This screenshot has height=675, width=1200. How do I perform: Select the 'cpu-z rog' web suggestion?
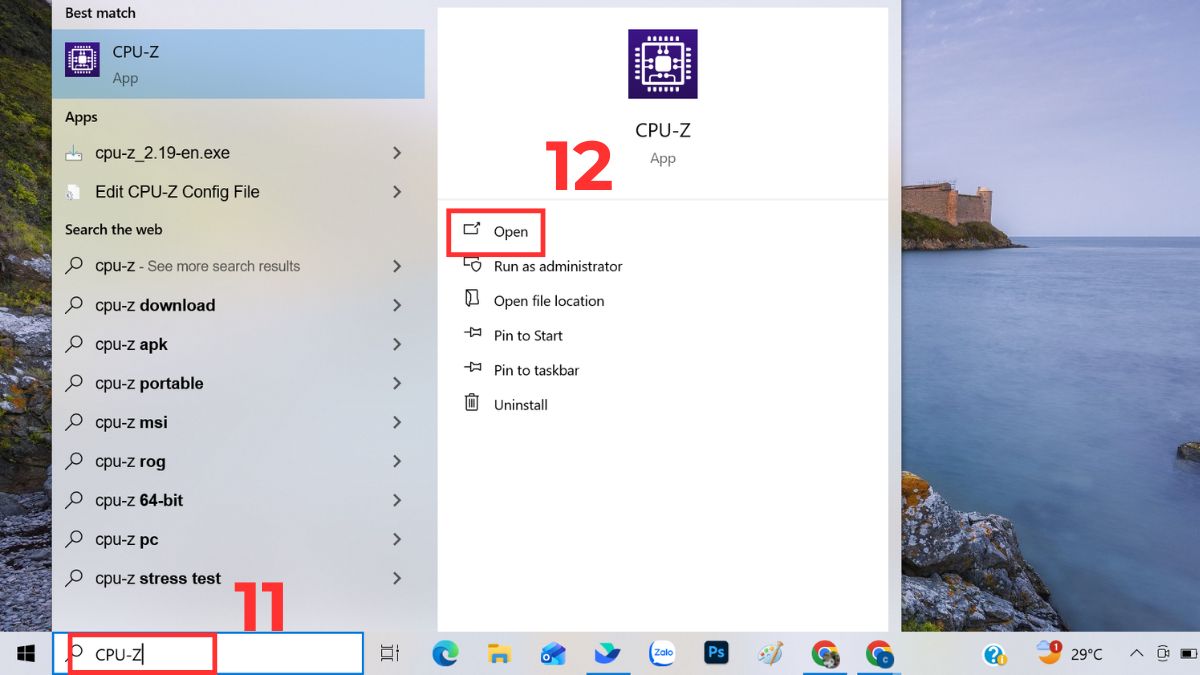point(130,461)
